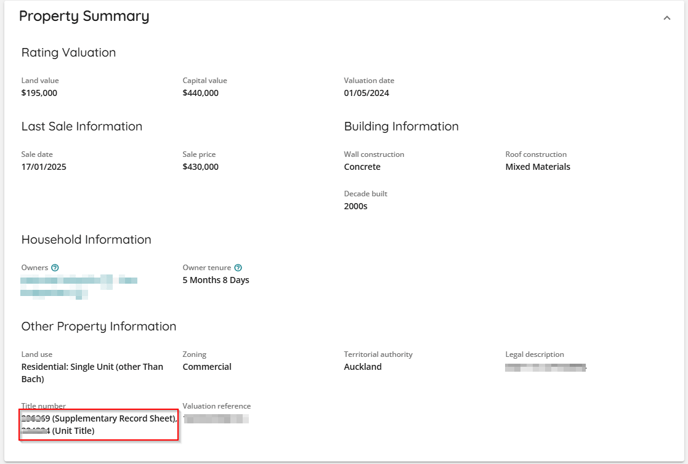This screenshot has height=464, width=688.
Task: Click the Legal description label
Action: coord(534,354)
